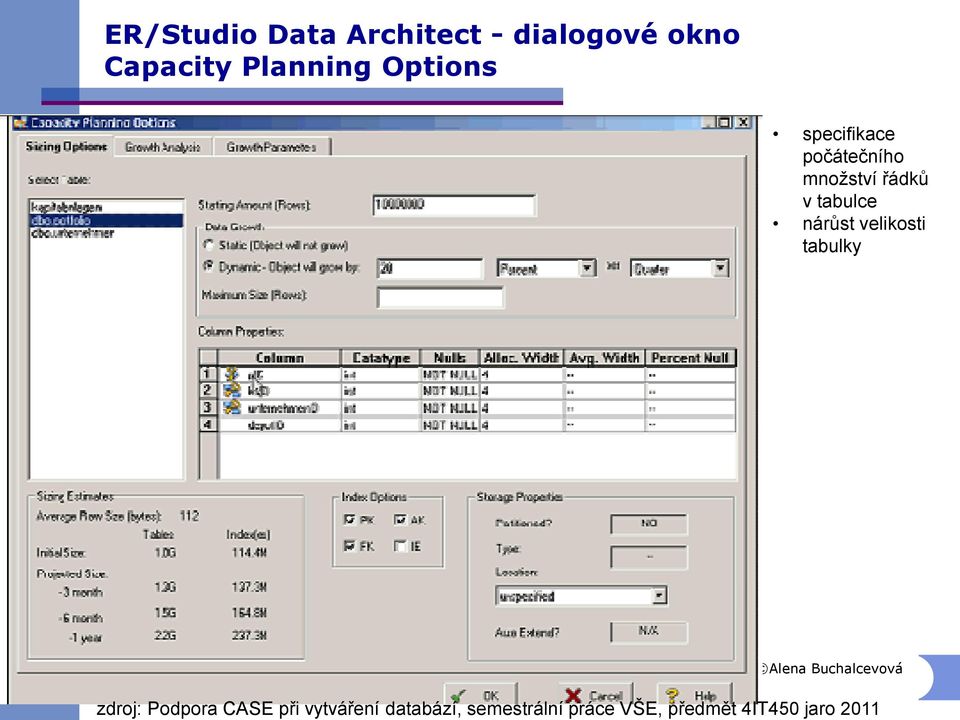Viewport: 960px width, 720px height.
Task: Click the Maximum Size (Rows) field
Action: [440, 298]
